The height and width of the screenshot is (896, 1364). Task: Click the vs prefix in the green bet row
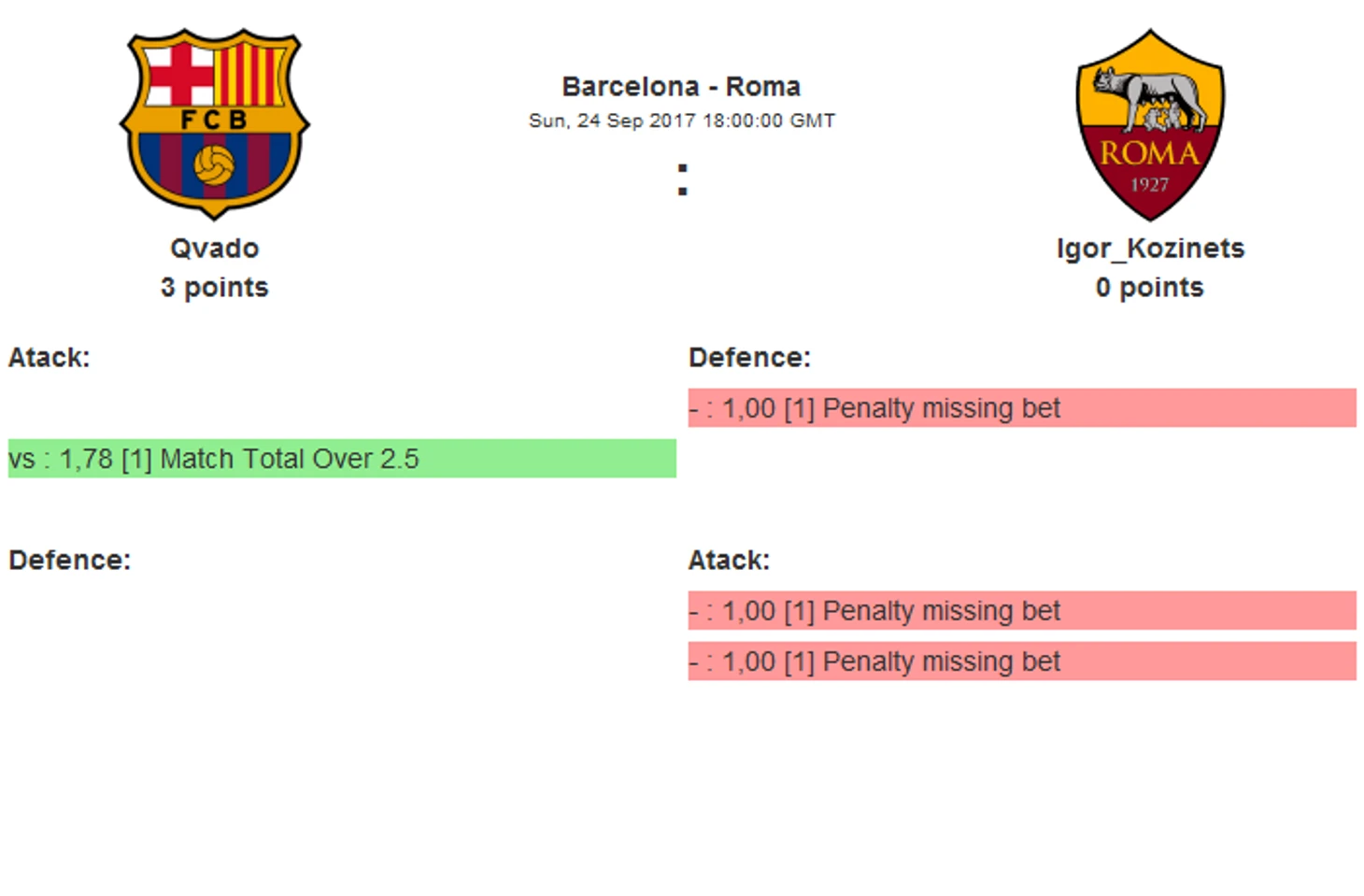(x=21, y=459)
